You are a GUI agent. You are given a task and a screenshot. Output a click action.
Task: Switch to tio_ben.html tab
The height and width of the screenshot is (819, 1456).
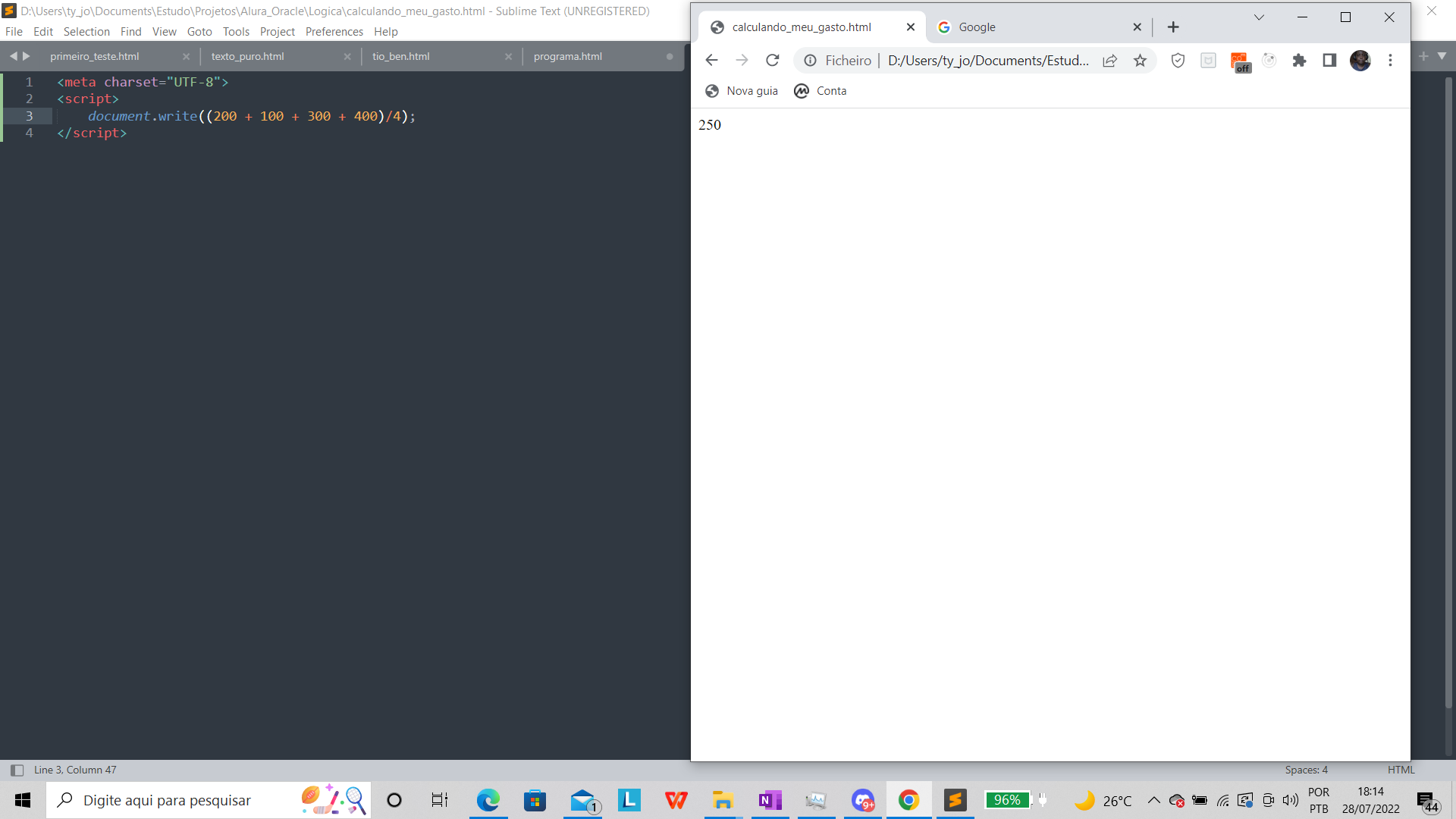(x=401, y=57)
